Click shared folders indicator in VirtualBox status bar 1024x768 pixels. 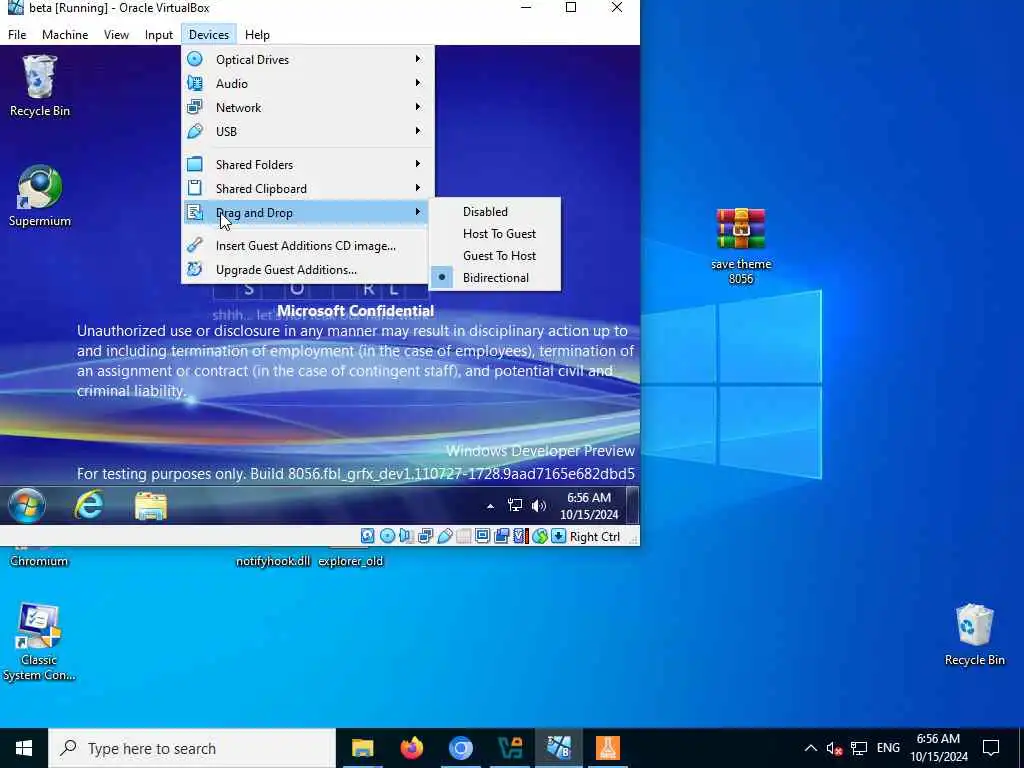pyautogui.click(x=464, y=536)
